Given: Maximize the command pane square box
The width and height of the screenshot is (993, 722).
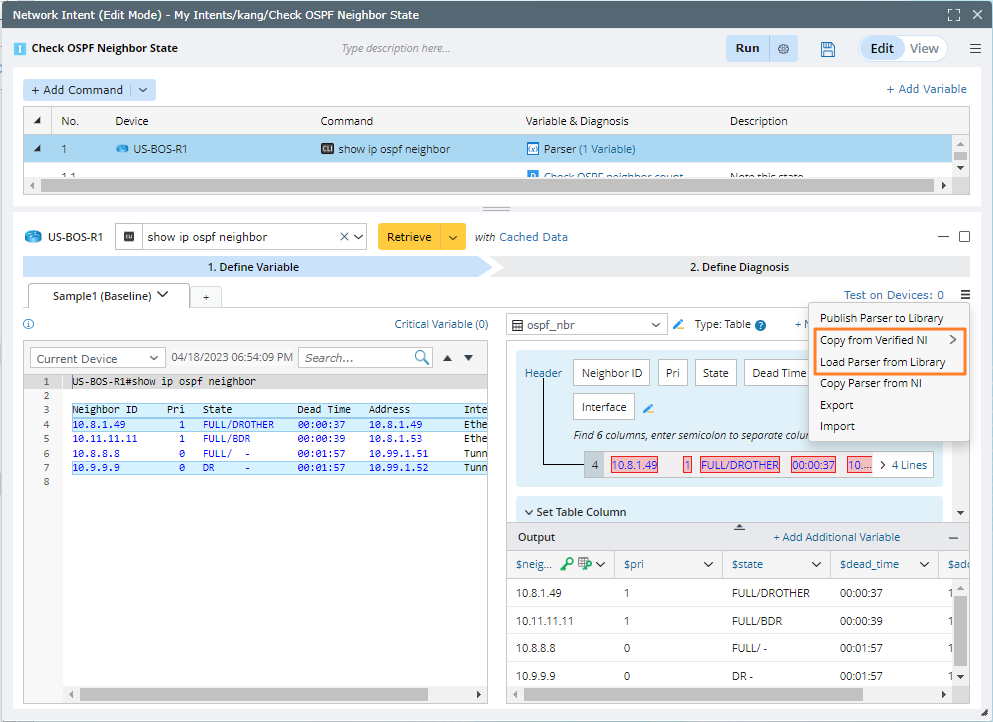Looking at the screenshot, I should pos(964,237).
